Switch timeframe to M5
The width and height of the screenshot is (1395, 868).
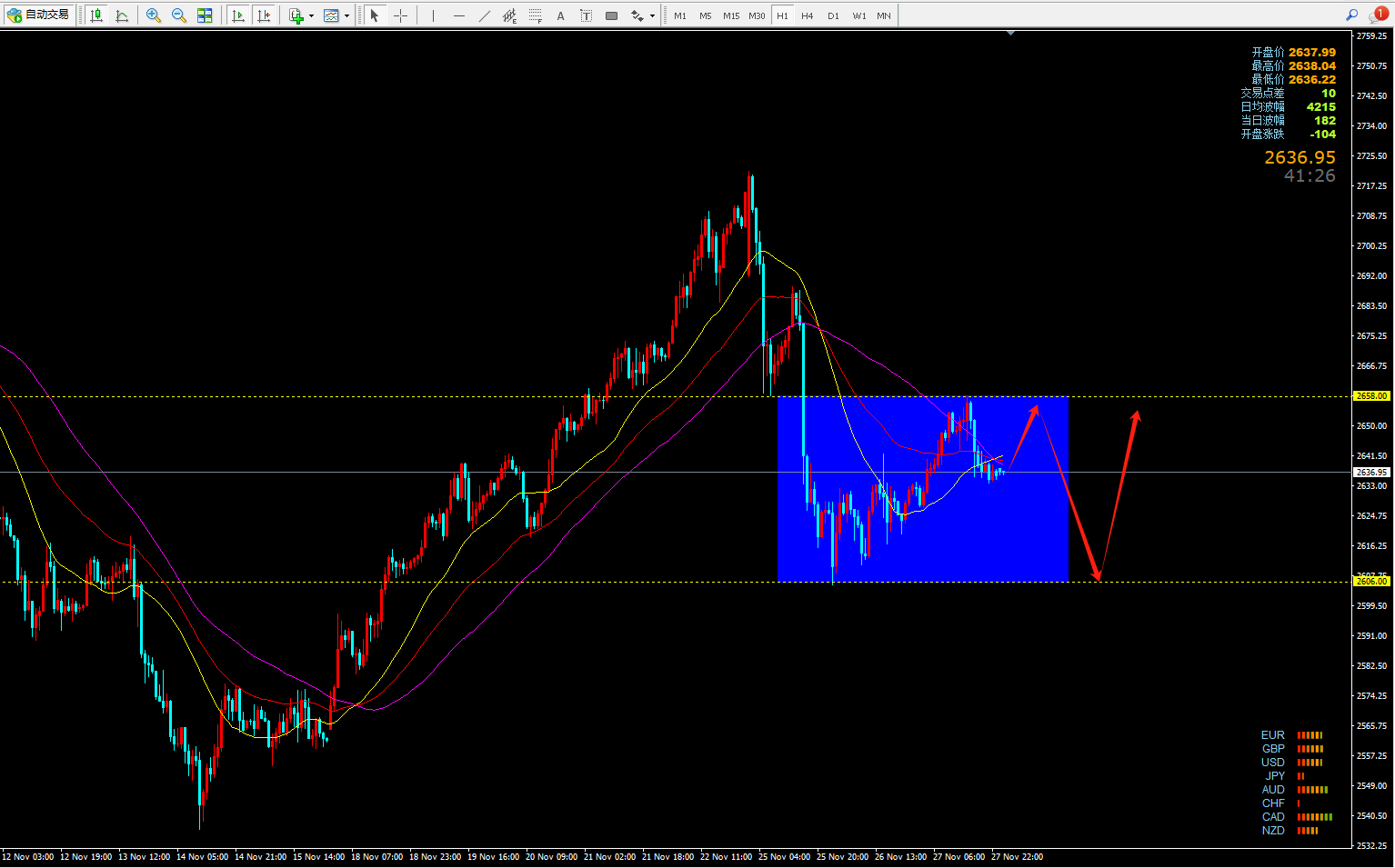point(706,15)
